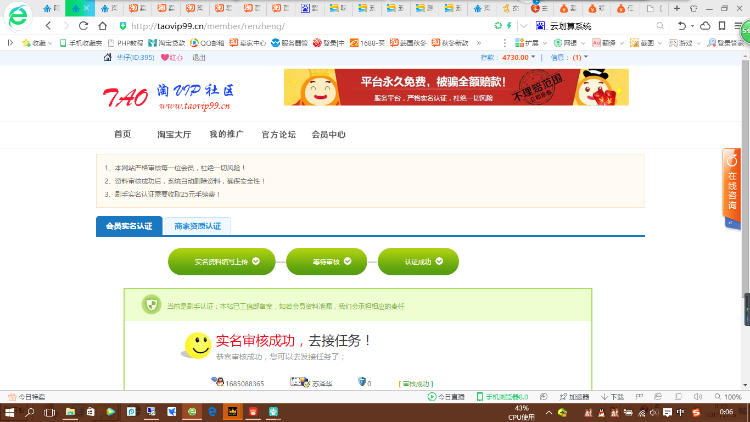750x422 pixels.
Task: Expand the 游戏 games dropdown
Action: (698, 43)
